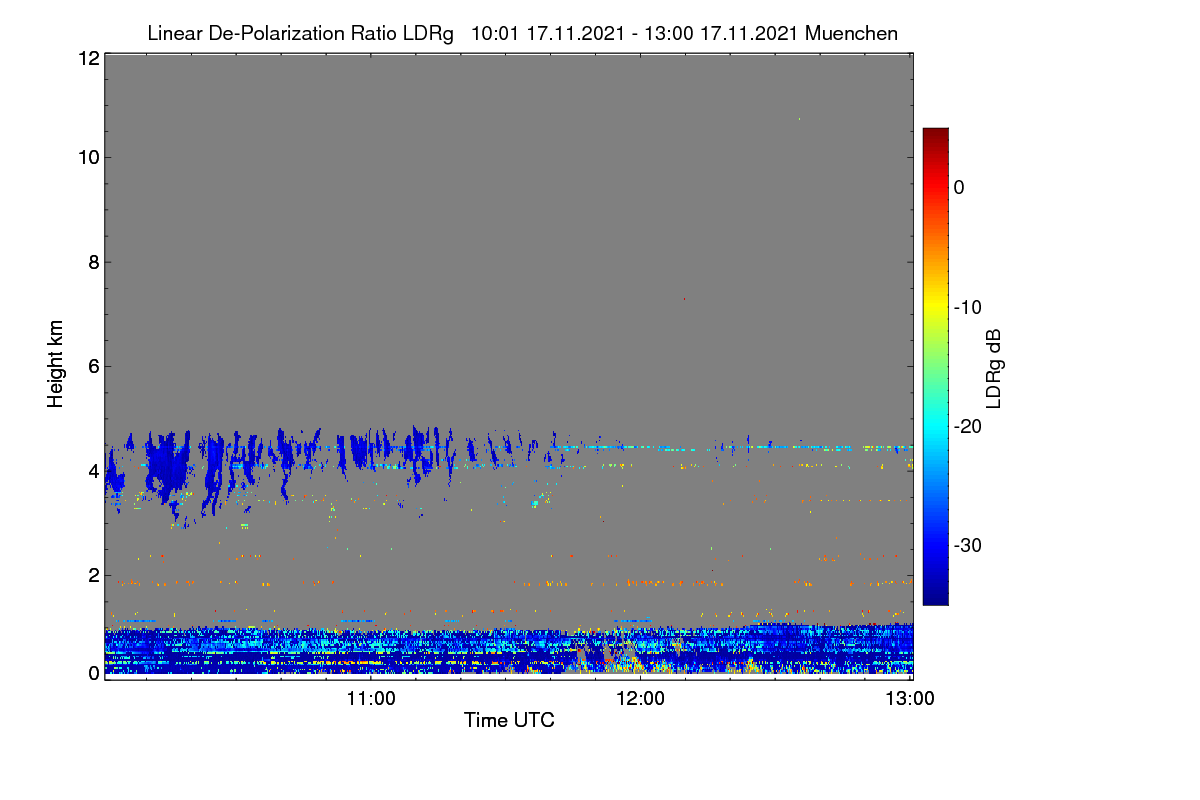Click the colorbar -10 dB label

pos(968,307)
